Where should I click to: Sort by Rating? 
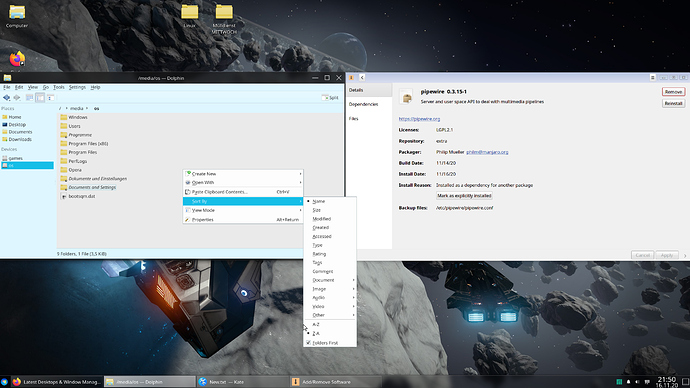(x=330, y=254)
